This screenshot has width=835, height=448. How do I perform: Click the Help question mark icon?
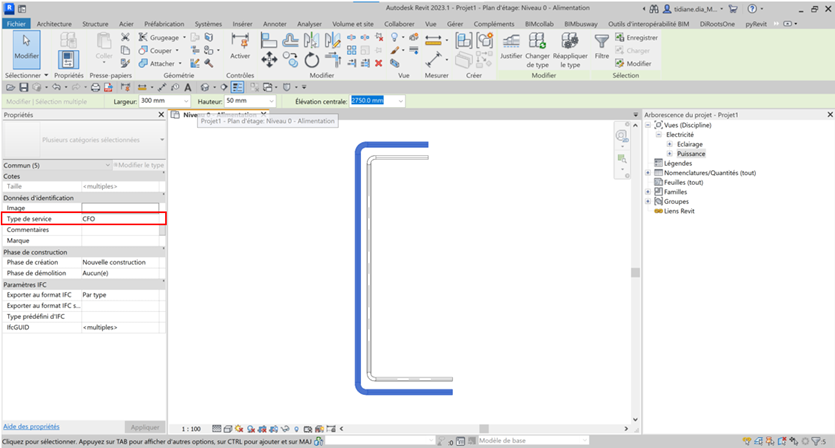pos(755,8)
